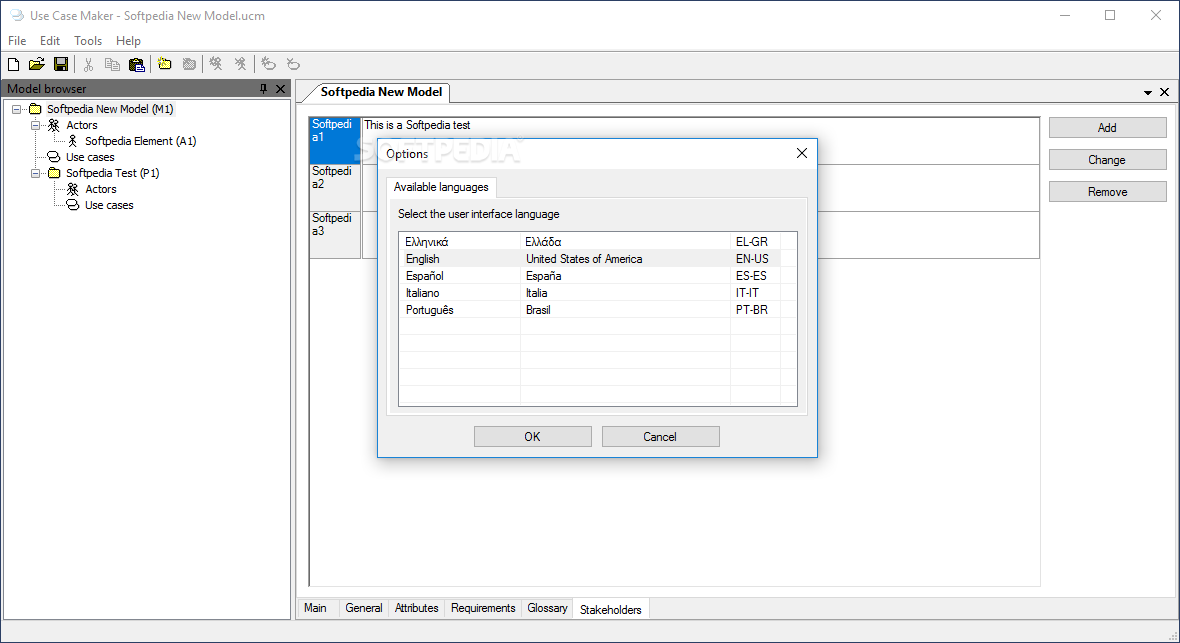Select stakeholder row Softpedia1
Screen dimensions: 1180x643
click(x=335, y=140)
